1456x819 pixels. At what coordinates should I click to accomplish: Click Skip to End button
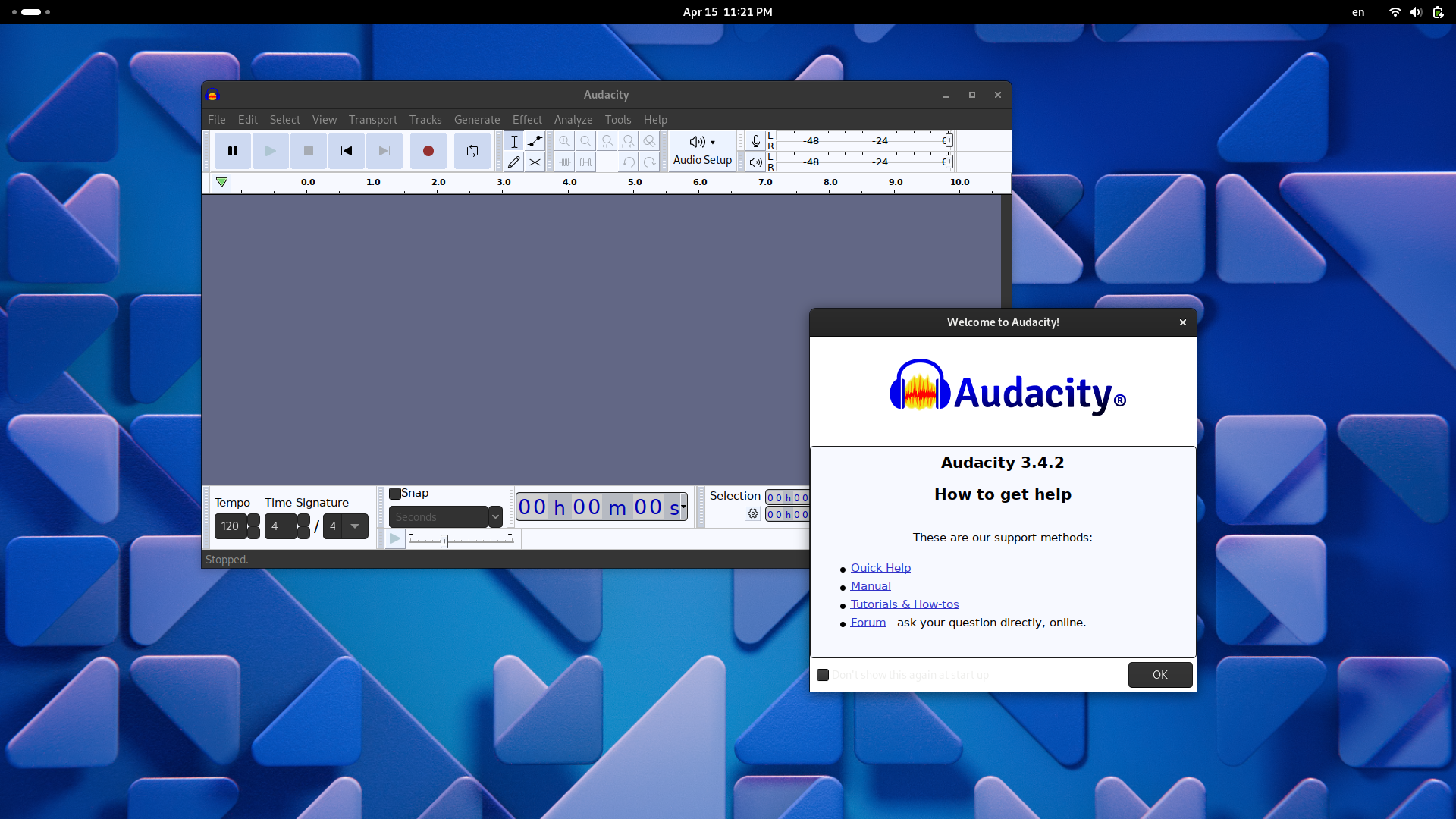(x=384, y=151)
